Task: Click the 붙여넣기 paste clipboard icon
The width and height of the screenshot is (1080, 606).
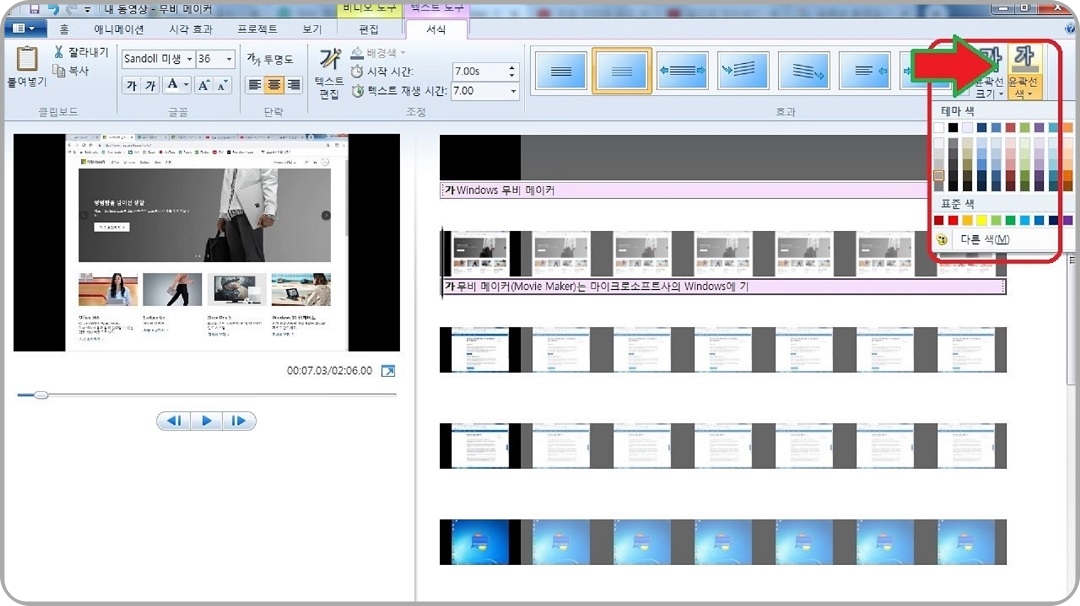Action: [27, 59]
